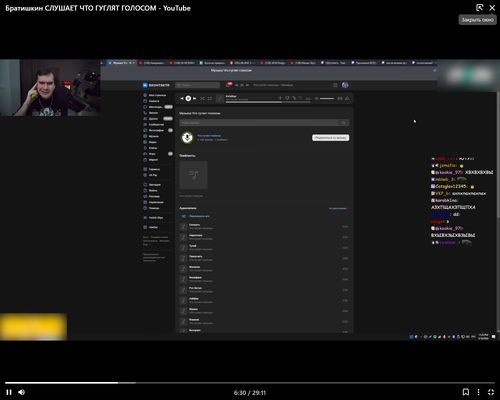The width and height of the screenshot is (500, 400).
Task: Close the active browser tab
Action: [x=134, y=63]
